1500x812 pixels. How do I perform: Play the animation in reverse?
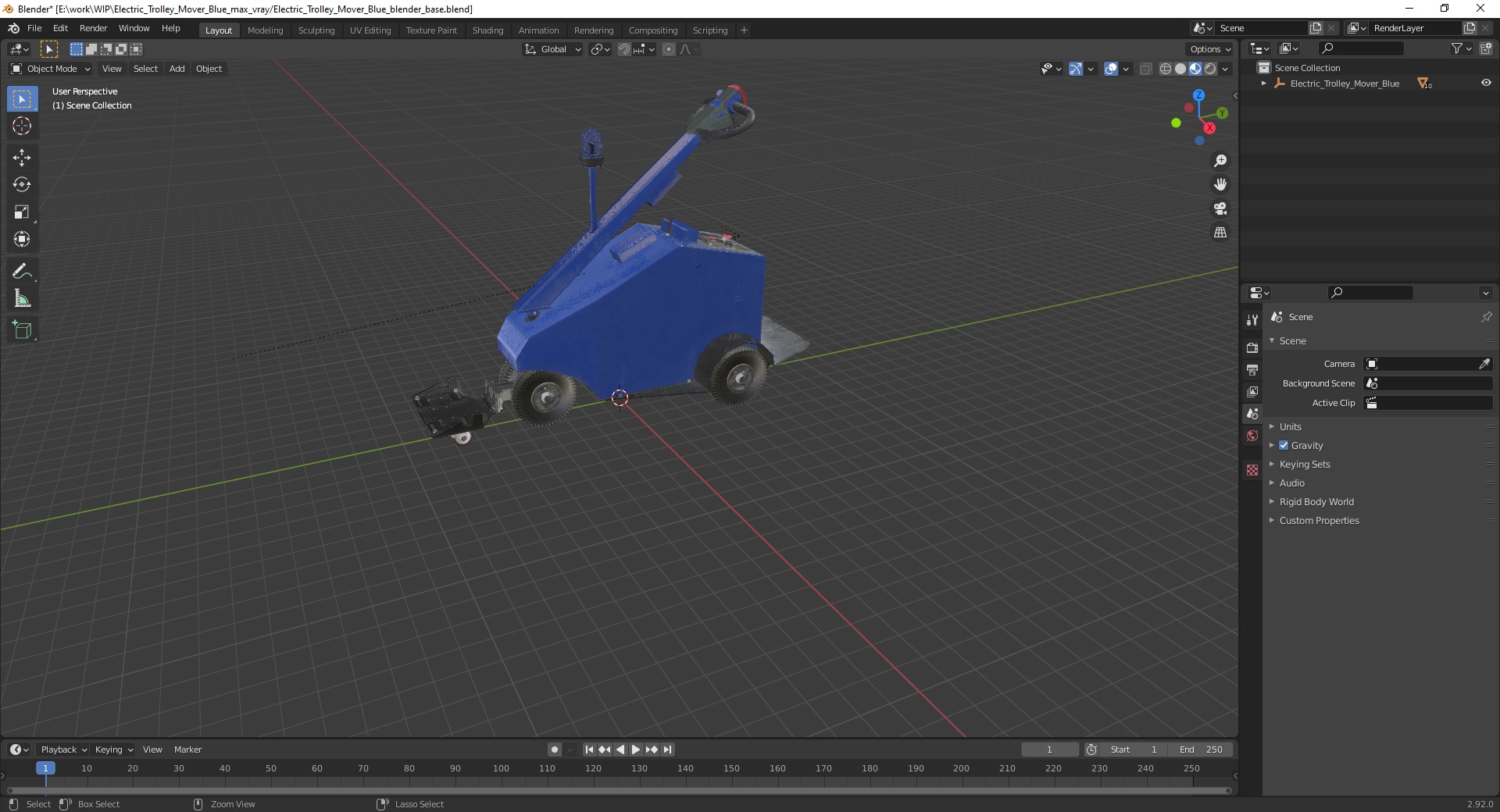620,750
